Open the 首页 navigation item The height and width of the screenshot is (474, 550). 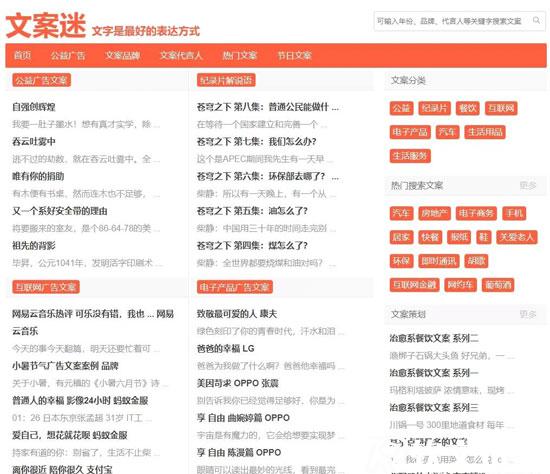pos(22,55)
